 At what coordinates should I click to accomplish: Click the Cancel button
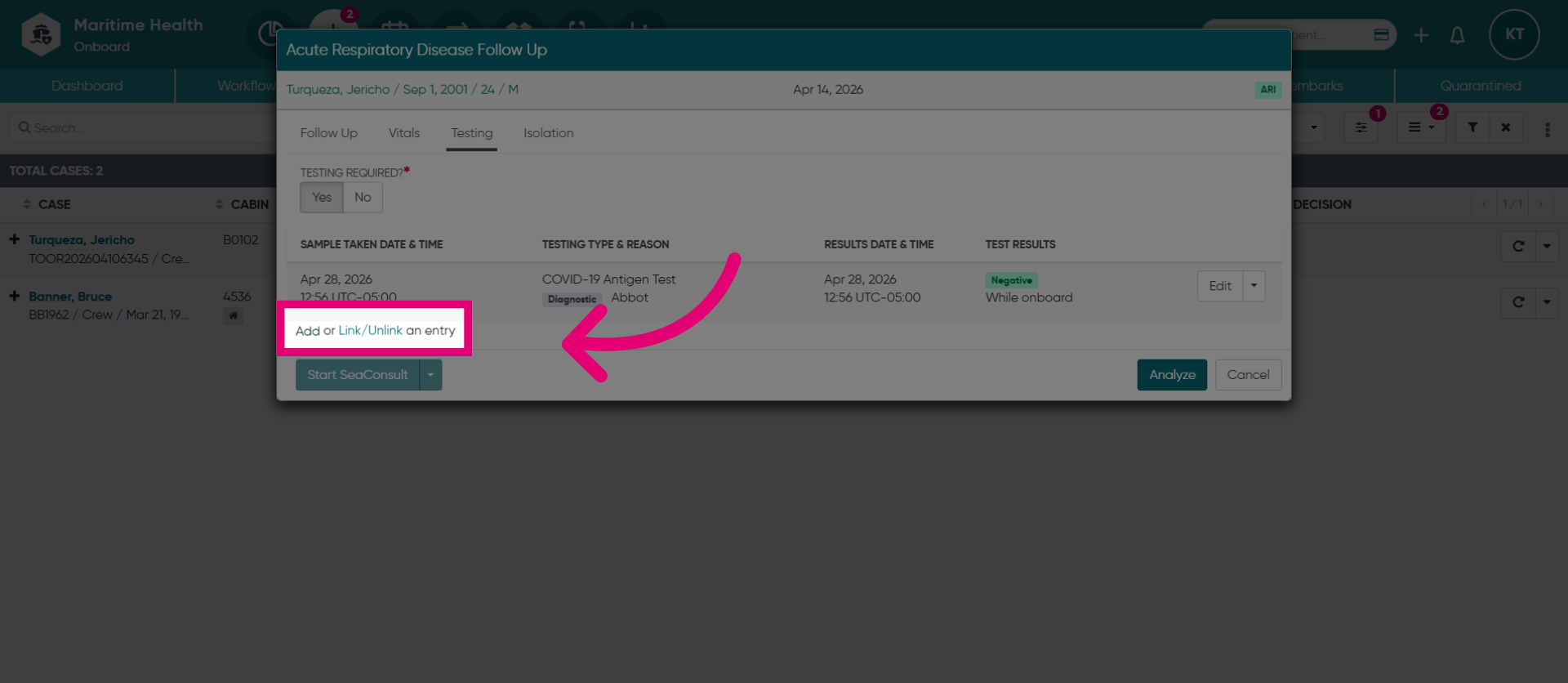pos(1248,375)
